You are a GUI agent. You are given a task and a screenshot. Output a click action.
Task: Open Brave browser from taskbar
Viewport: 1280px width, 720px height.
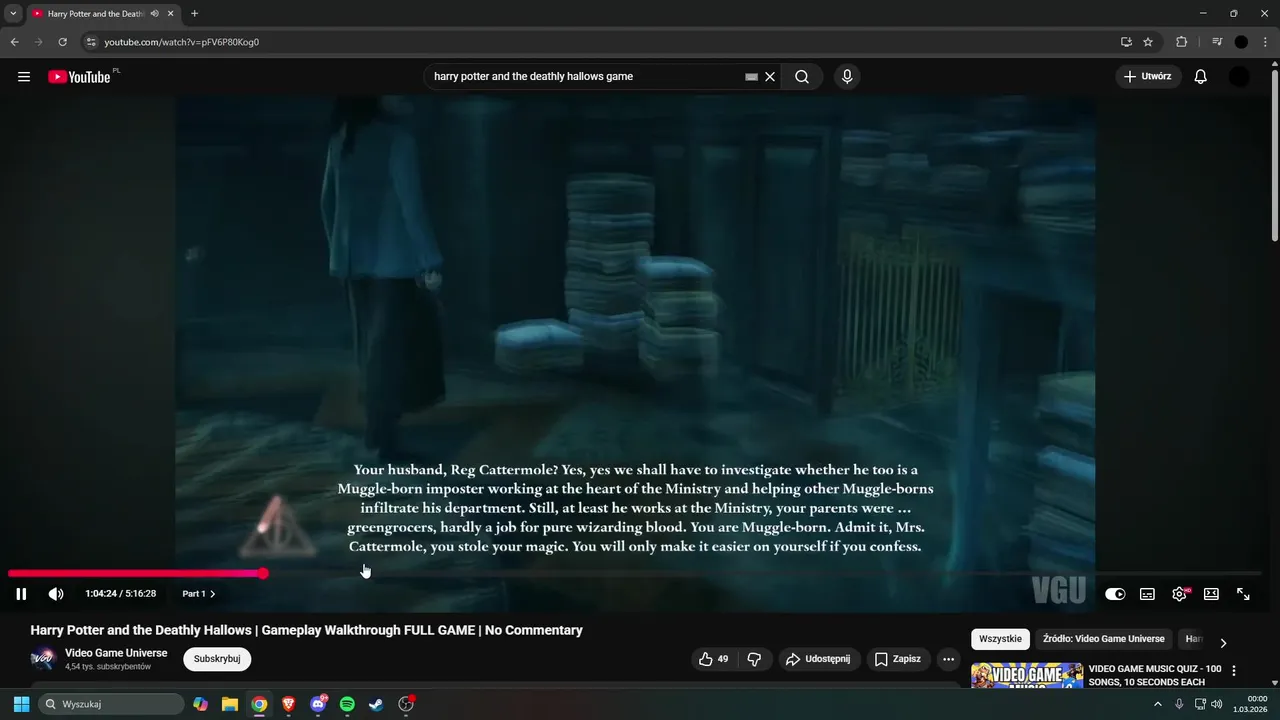pyautogui.click(x=289, y=704)
